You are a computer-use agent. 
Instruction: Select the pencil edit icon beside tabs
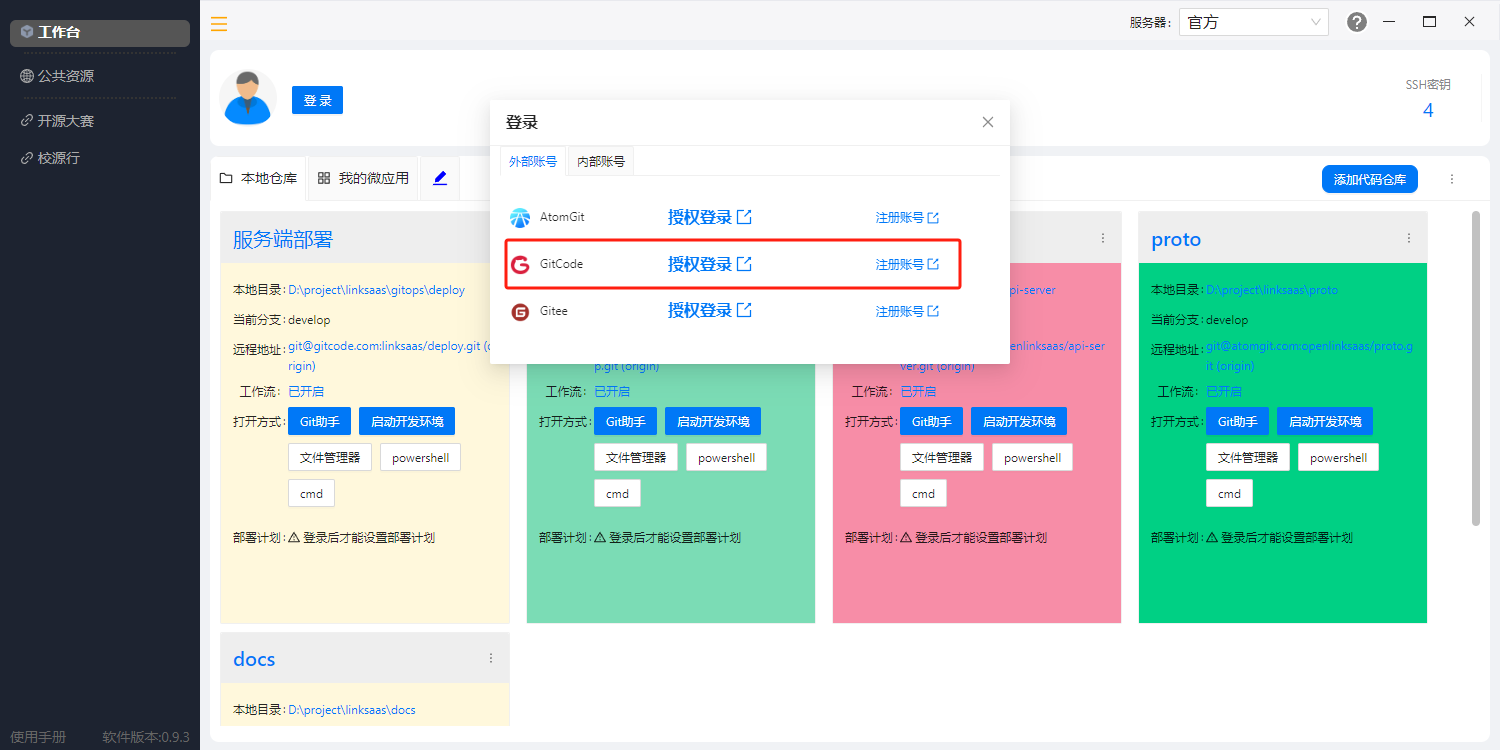(438, 178)
